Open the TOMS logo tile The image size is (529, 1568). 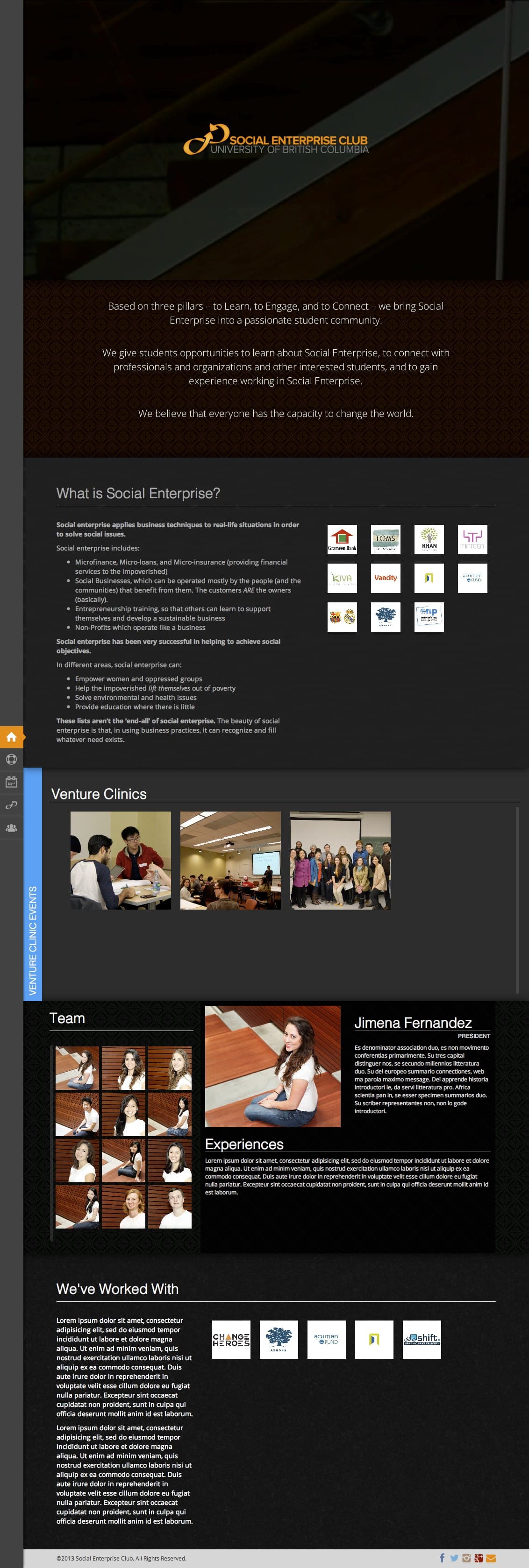coord(386,539)
